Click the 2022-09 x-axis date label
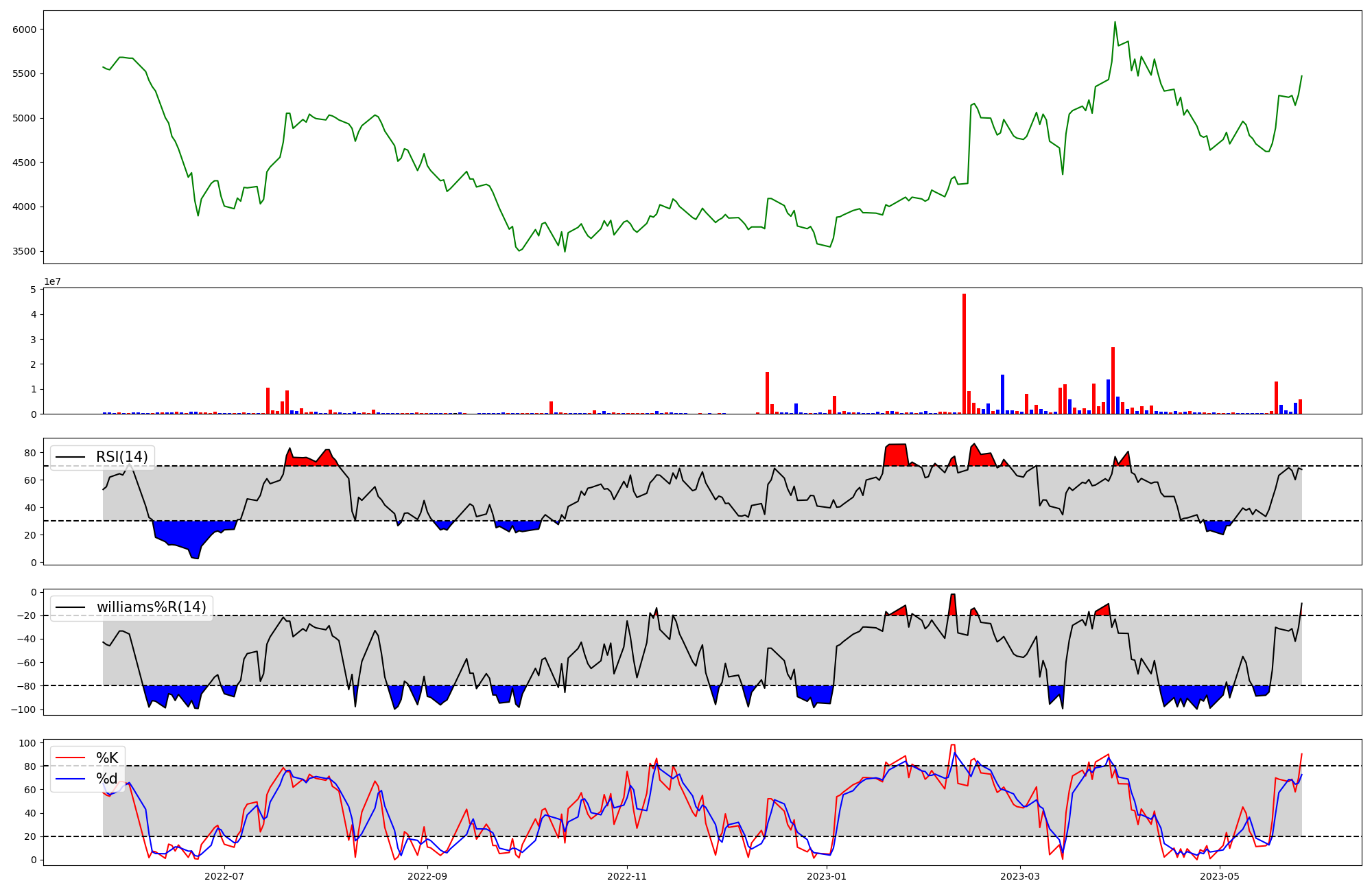Viewport: 1372px width, 892px height. point(427,876)
